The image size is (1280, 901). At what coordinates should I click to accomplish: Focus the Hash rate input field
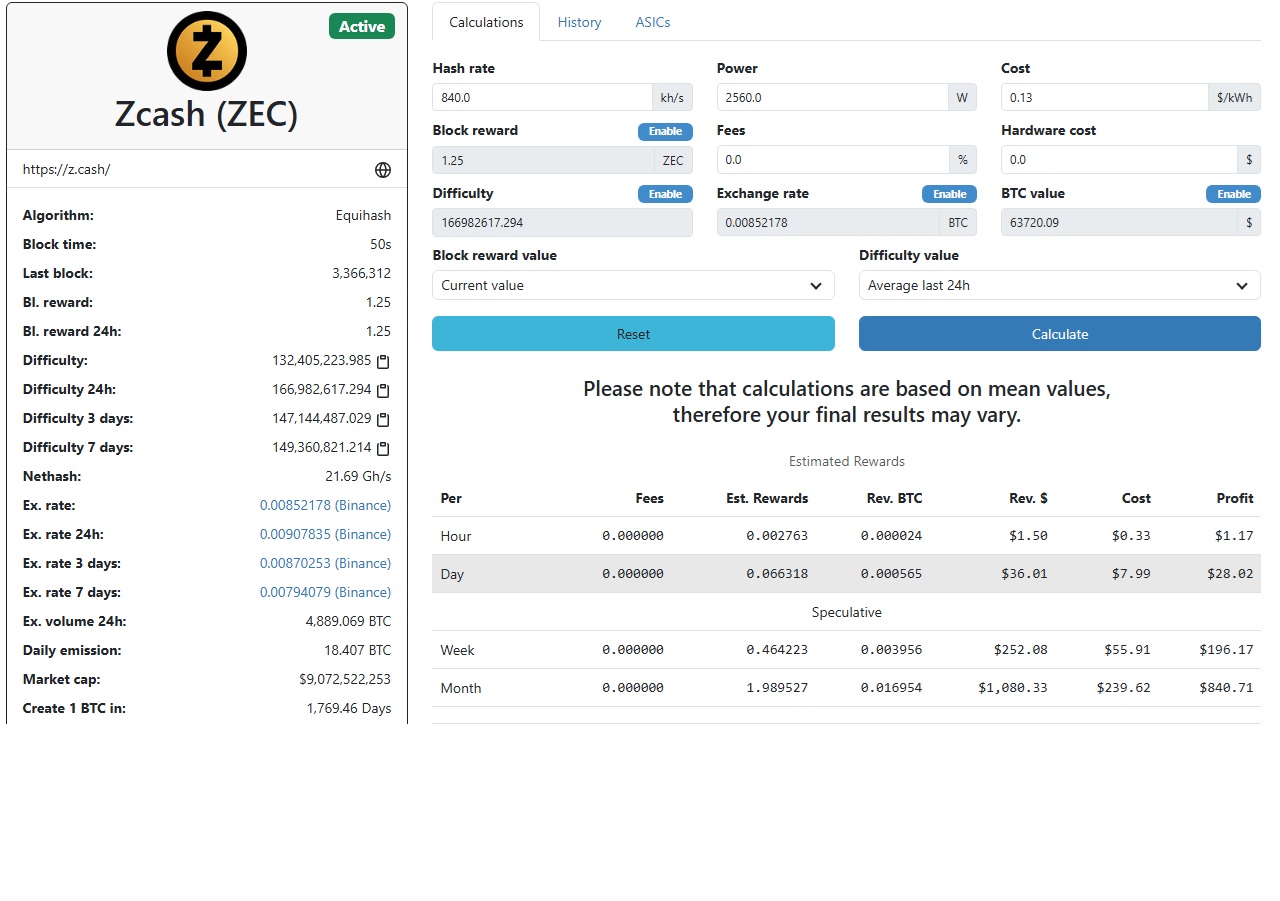[542, 97]
